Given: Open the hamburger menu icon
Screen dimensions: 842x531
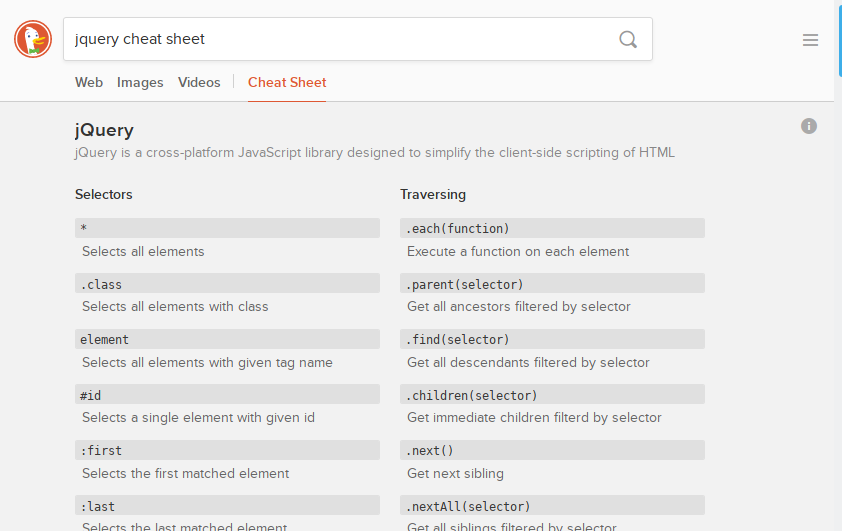Looking at the screenshot, I should (810, 40).
